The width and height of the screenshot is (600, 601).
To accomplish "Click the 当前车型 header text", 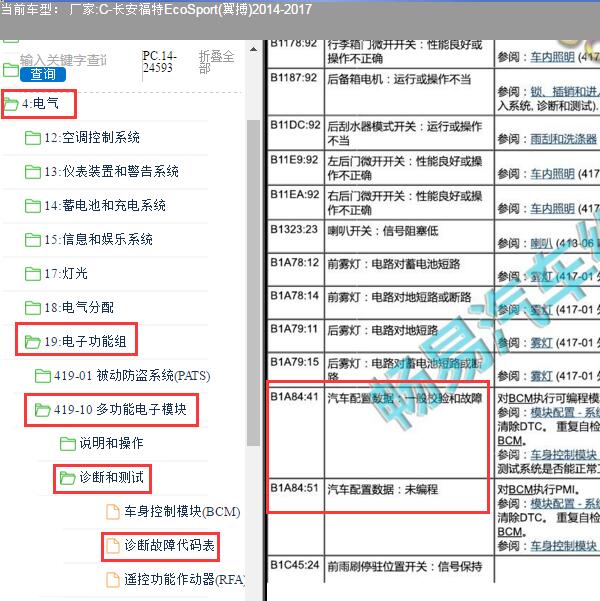I will (156, 9).
